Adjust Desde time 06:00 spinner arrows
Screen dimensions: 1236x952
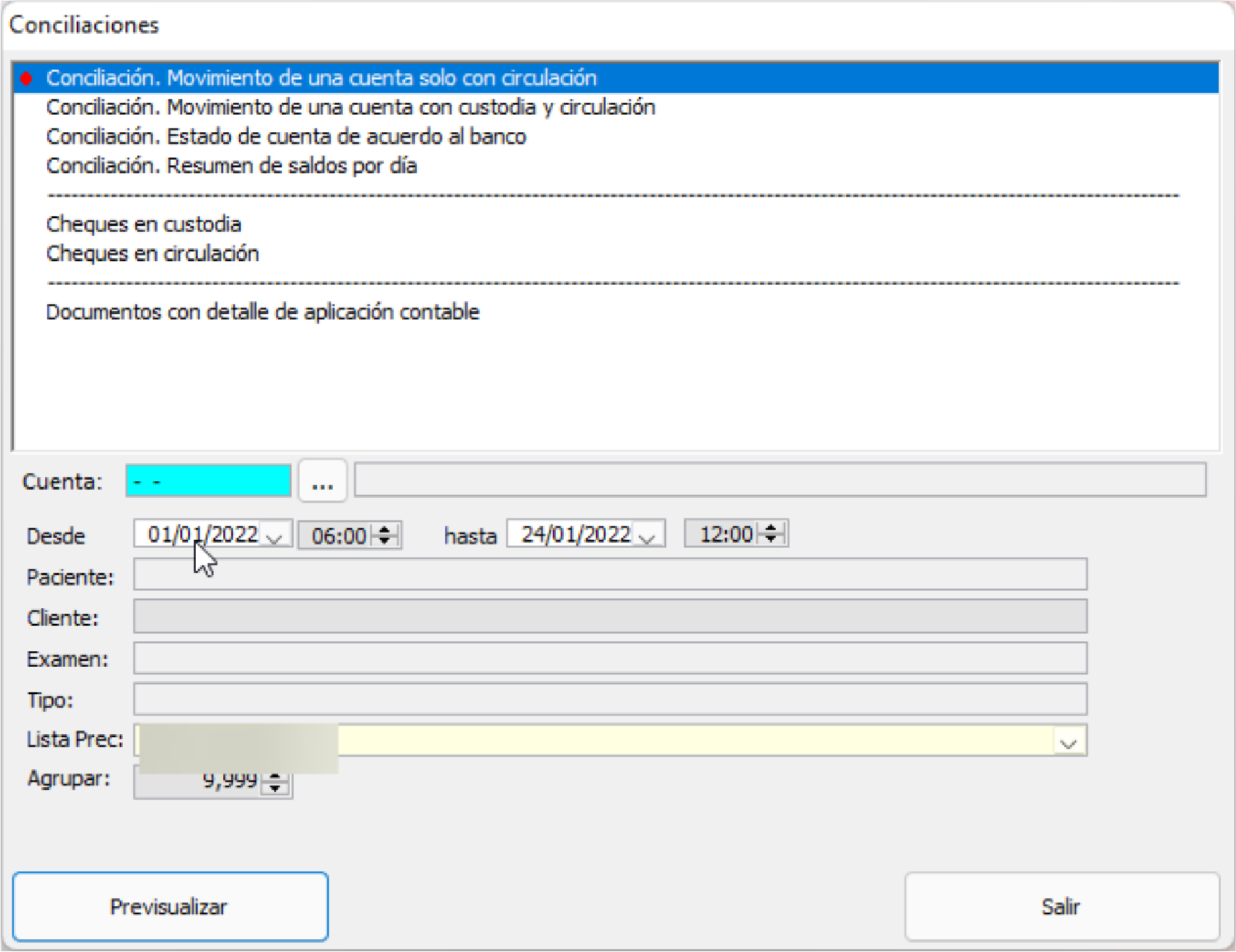tap(385, 535)
